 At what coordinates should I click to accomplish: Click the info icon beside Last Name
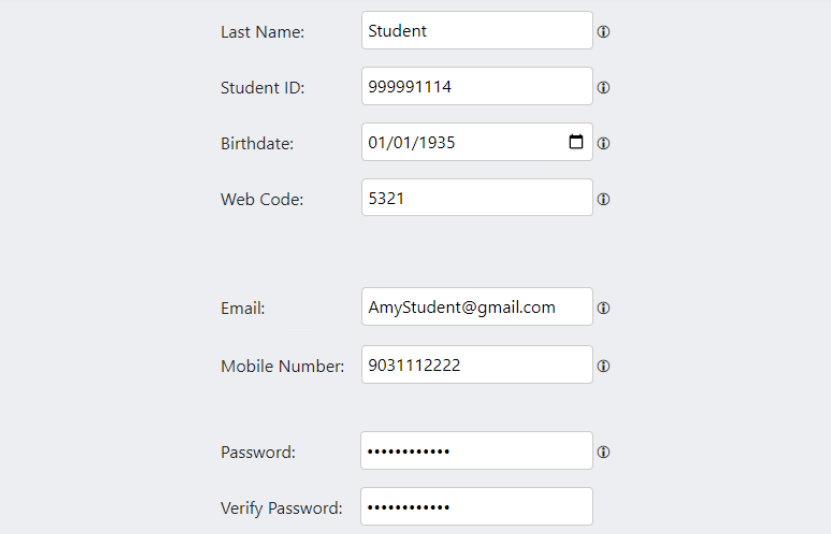[x=604, y=32]
